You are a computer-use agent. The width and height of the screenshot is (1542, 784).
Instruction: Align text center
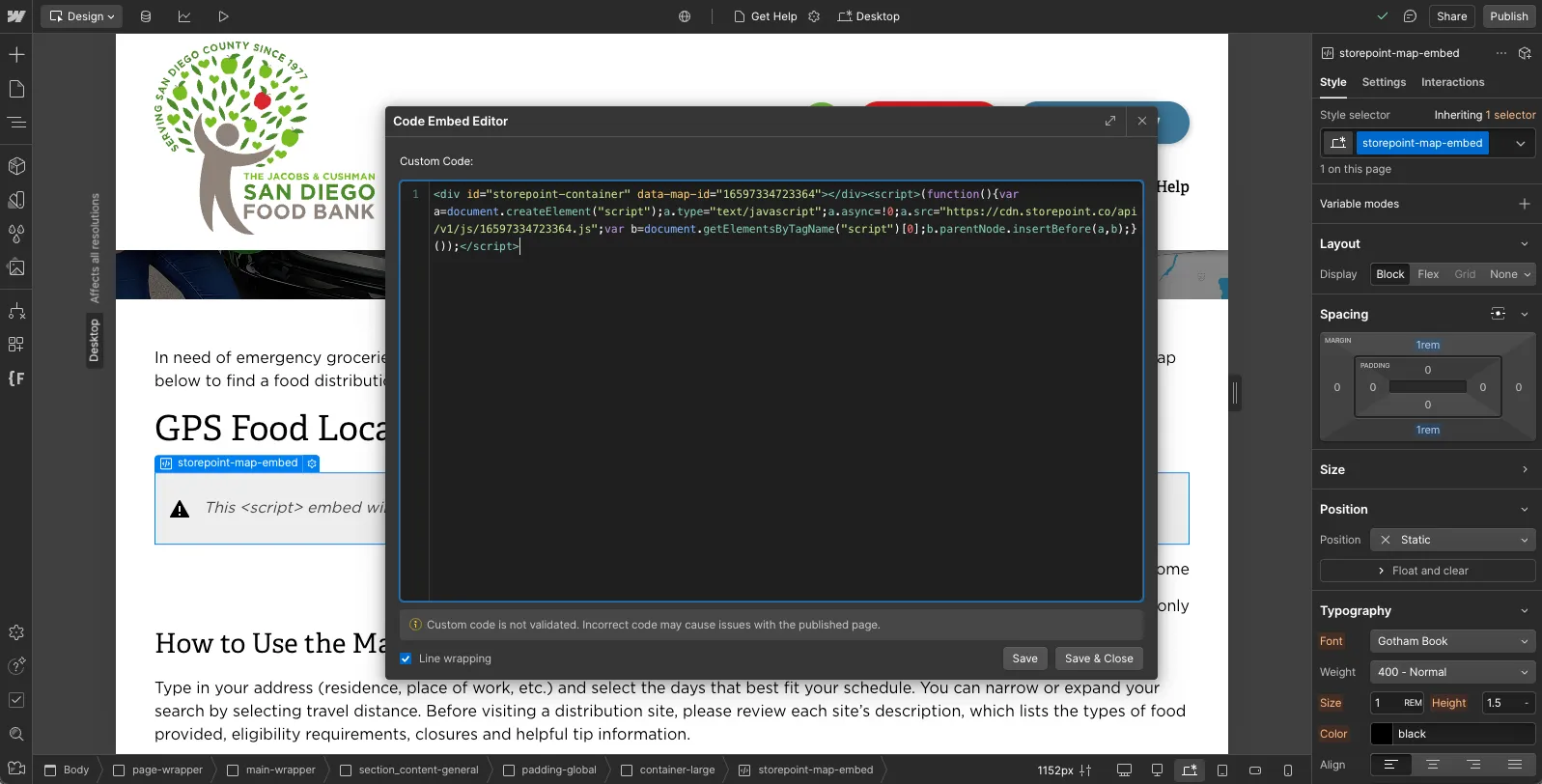coord(1432,765)
